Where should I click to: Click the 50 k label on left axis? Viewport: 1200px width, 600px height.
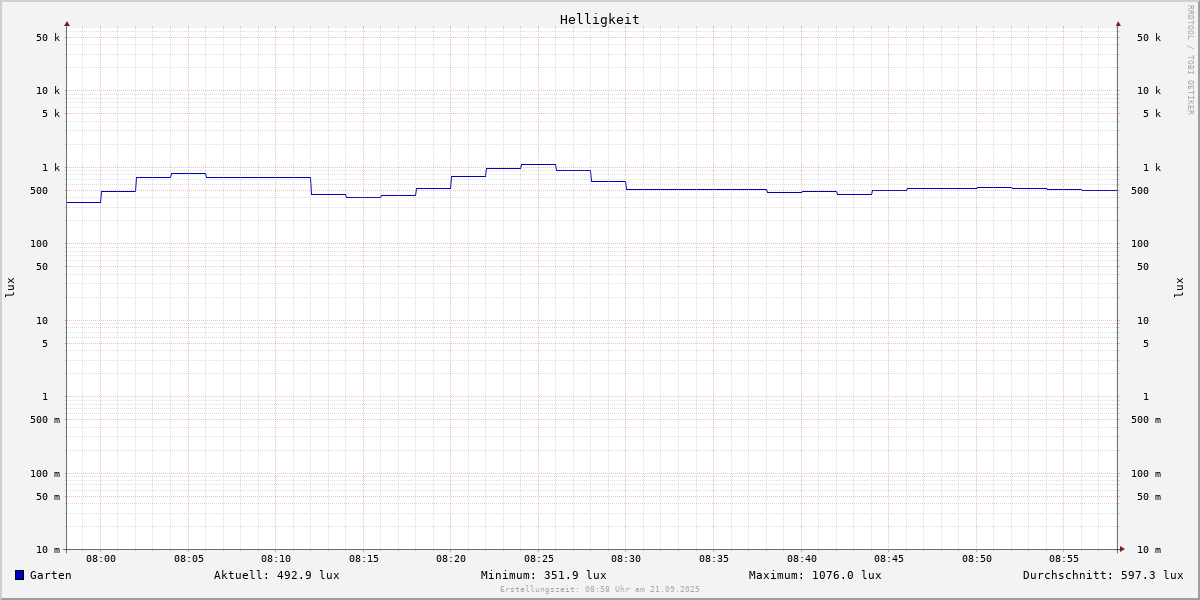click(48, 38)
